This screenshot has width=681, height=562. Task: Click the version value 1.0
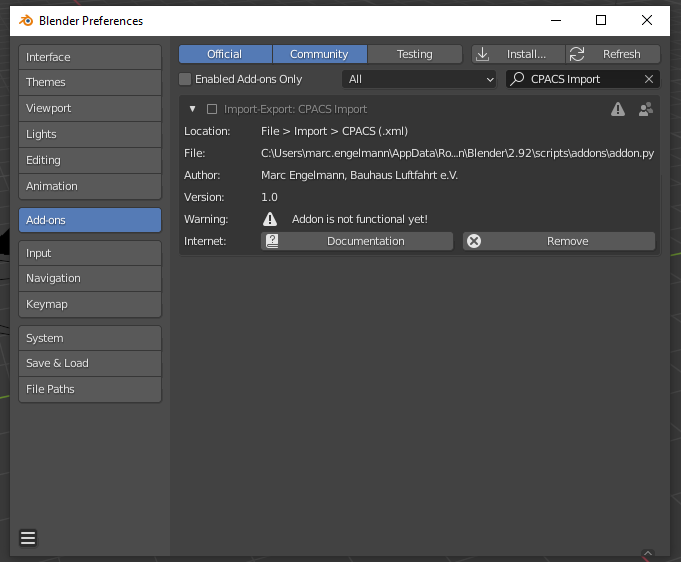point(269,197)
